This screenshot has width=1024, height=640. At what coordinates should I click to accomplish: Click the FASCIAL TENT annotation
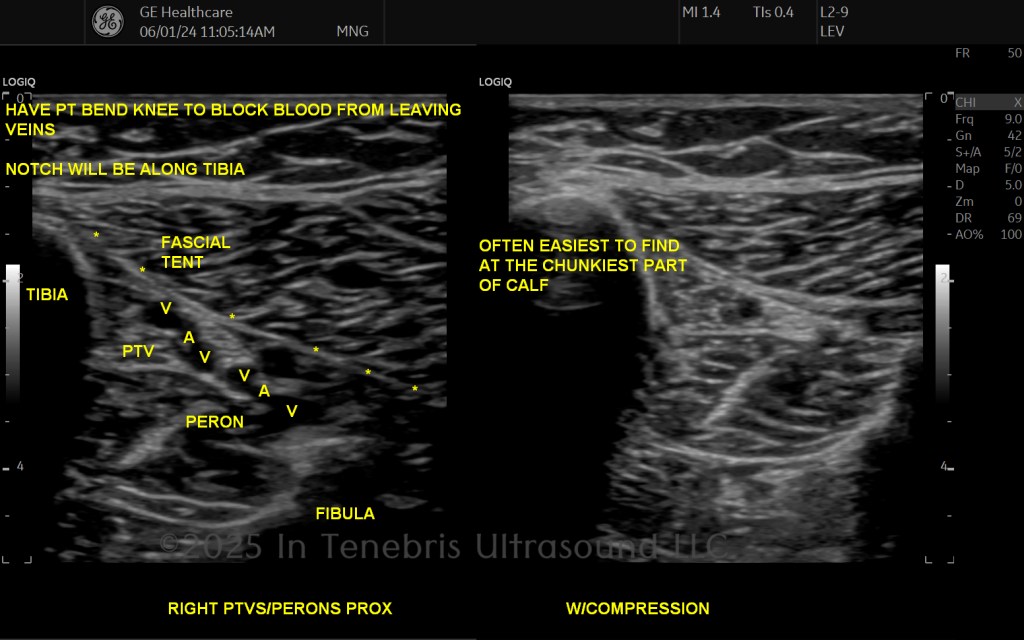tap(195, 252)
